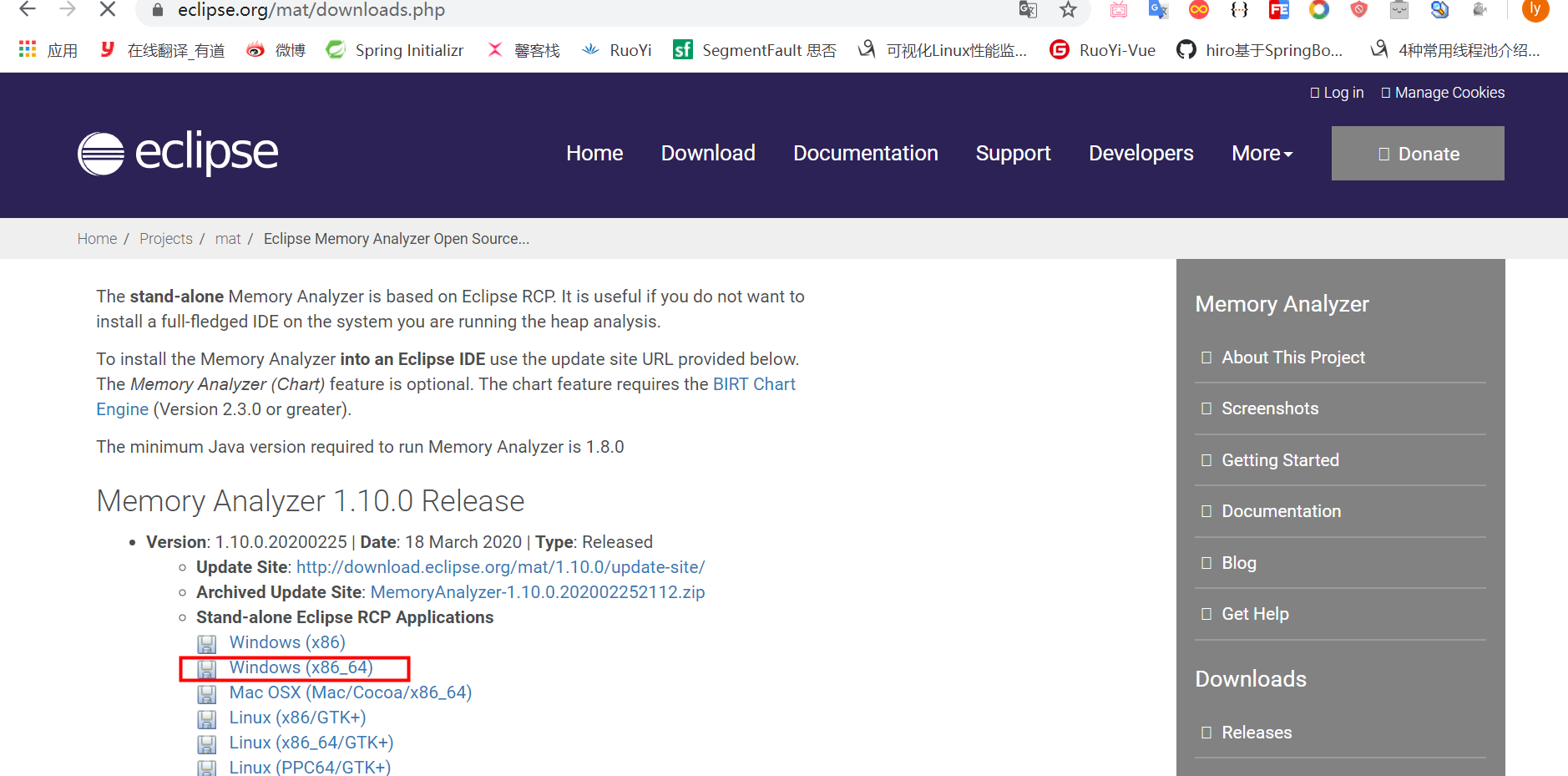The image size is (1568, 776).
Task: Click the Linux (x86/GTK+) download link
Action: click(298, 718)
